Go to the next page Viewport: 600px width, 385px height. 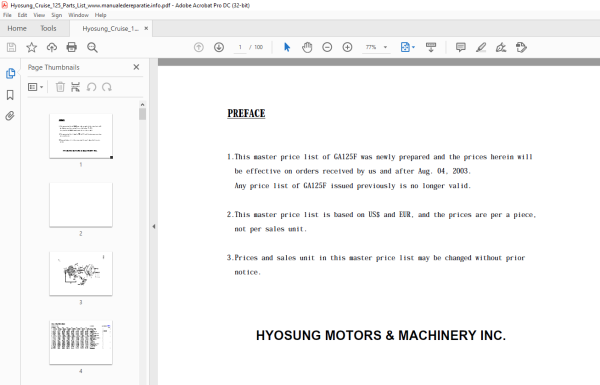pos(219,47)
